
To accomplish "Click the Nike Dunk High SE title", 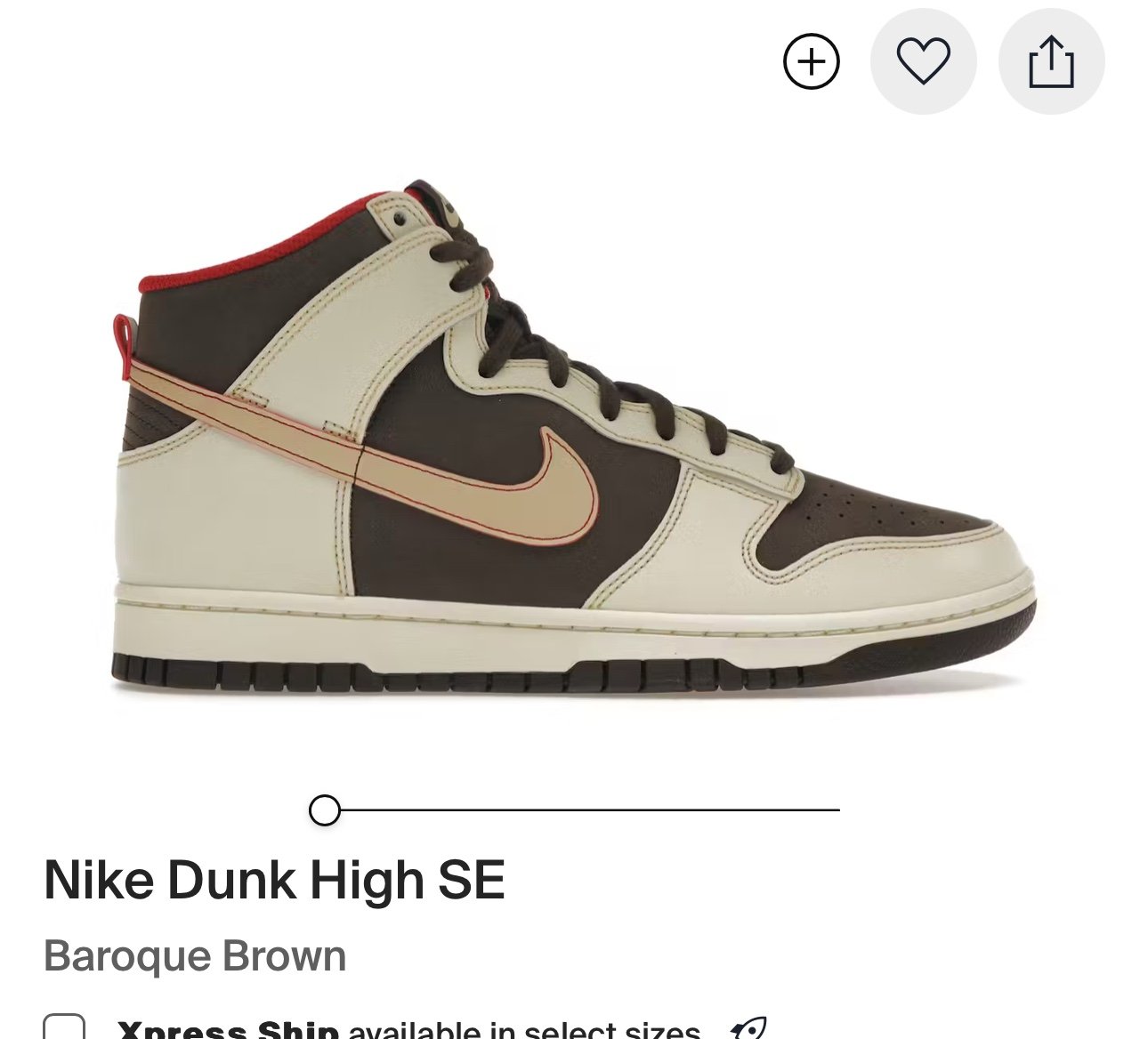I will (274, 881).
